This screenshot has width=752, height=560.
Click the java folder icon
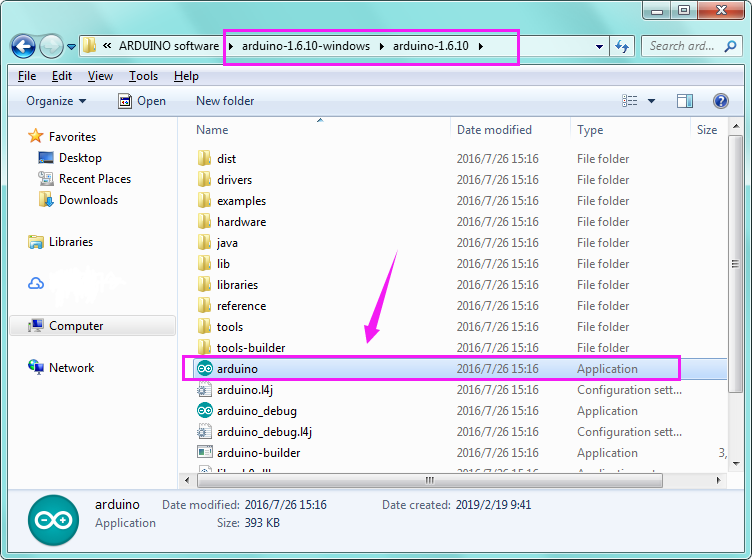click(x=204, y=243)
